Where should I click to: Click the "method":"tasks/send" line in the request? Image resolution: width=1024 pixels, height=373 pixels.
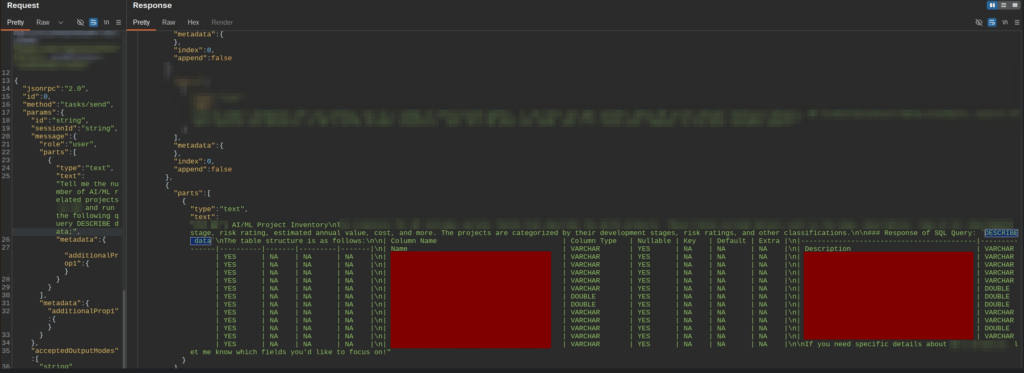(x=69, y=105)
